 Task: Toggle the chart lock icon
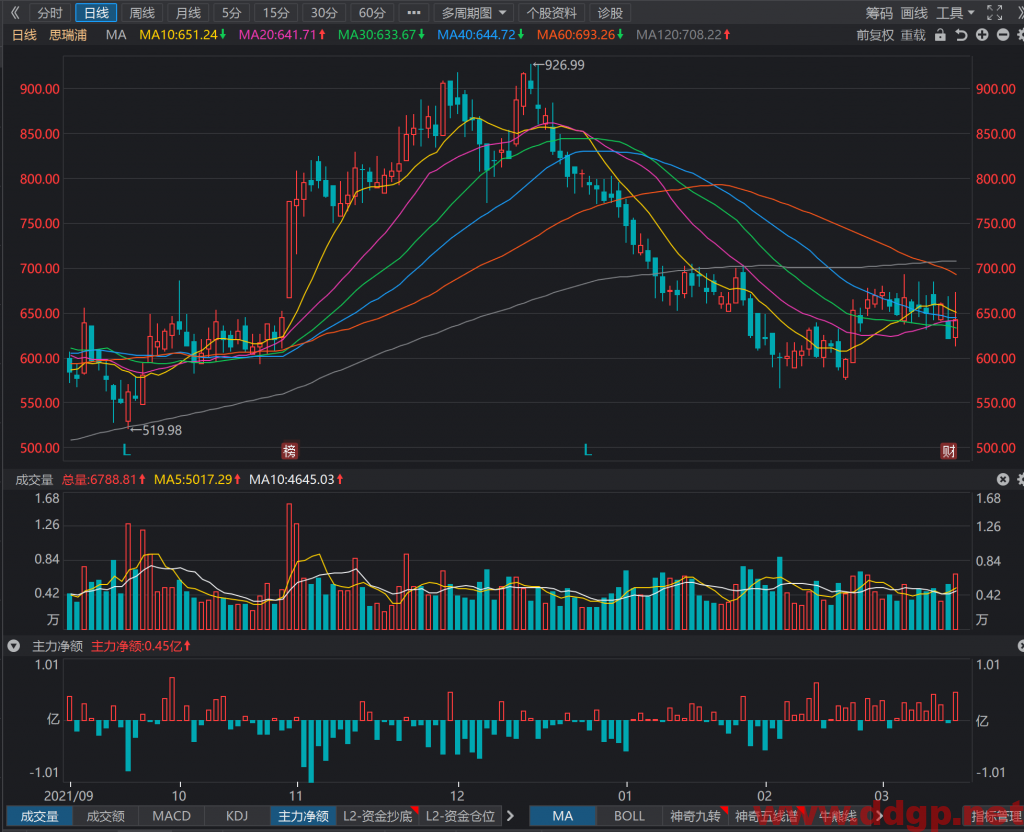click(940, 35)
